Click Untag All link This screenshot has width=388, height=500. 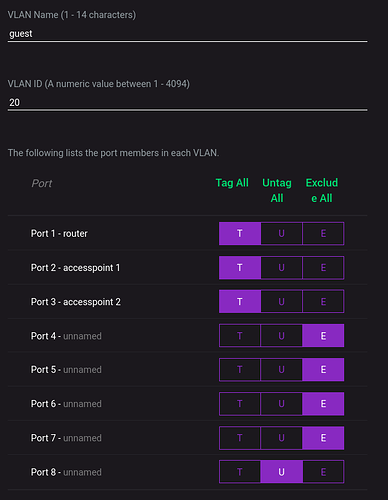click(x=277, y=190)
